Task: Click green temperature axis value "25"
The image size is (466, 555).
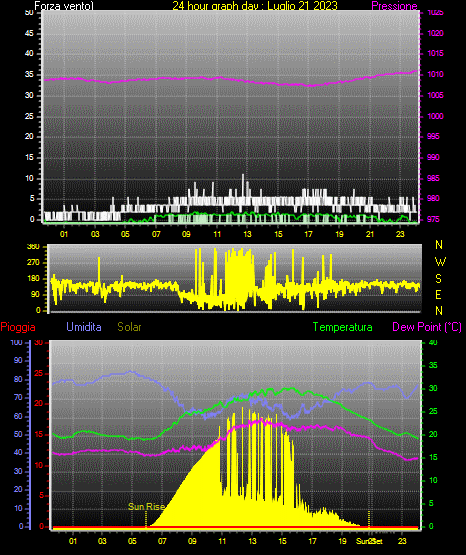Action: (x=433, y=411)
